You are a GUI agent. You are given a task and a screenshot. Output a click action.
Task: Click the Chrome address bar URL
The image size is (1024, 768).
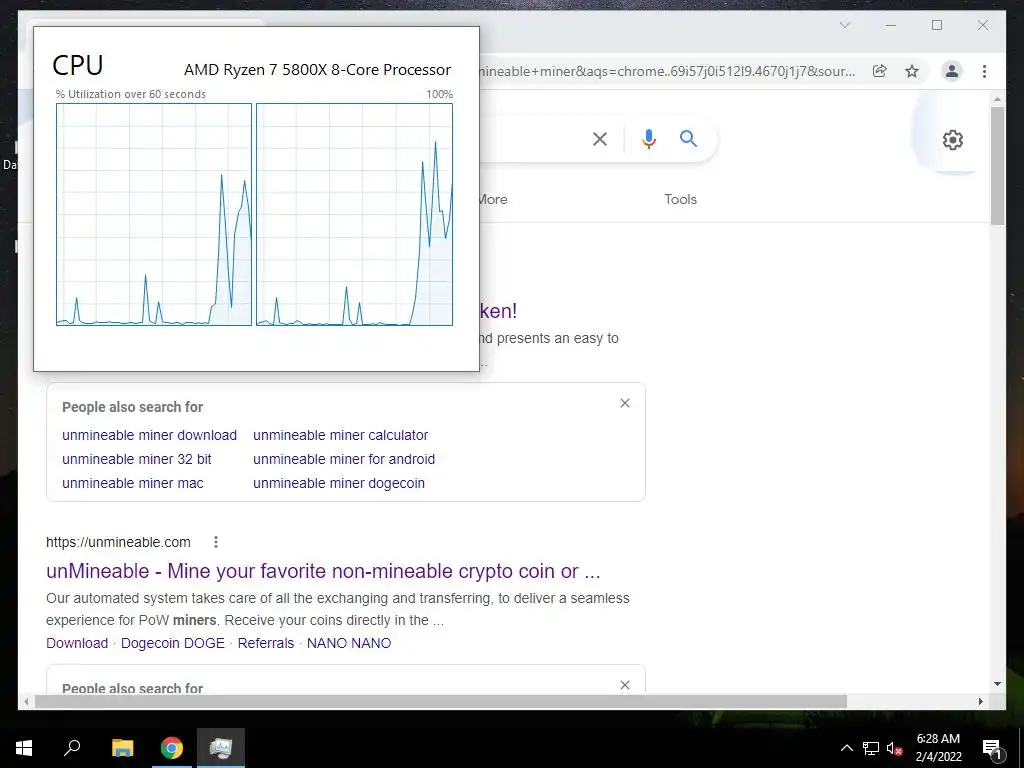pyautogui.click(x=667, y=71)
